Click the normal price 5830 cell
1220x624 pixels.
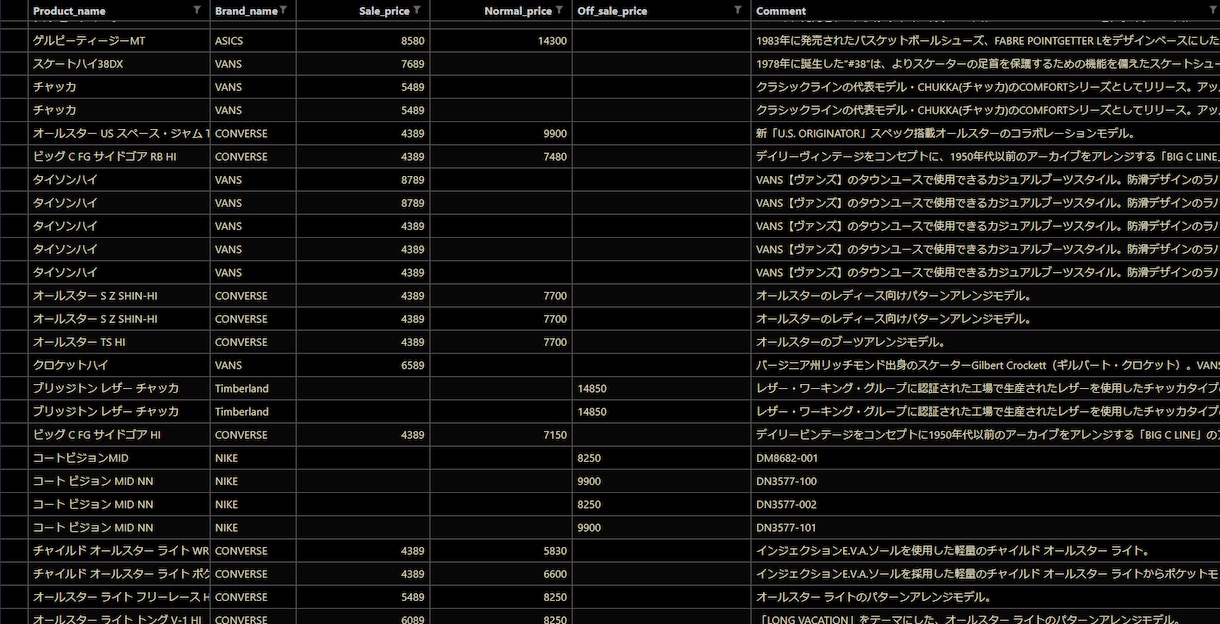coord(501,551)
